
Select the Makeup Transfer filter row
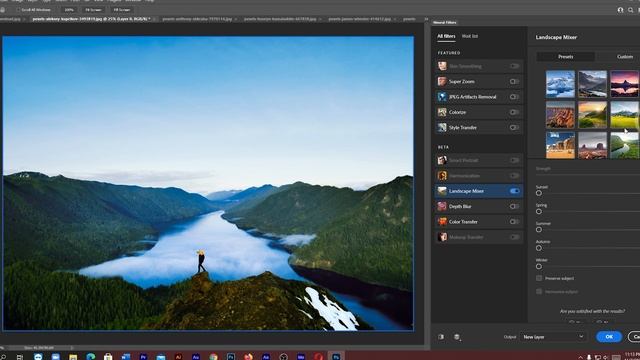click(x=478, y=237)
